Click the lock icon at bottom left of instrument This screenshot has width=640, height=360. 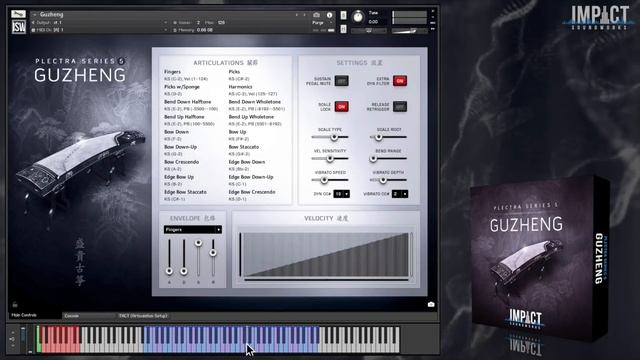15,304
